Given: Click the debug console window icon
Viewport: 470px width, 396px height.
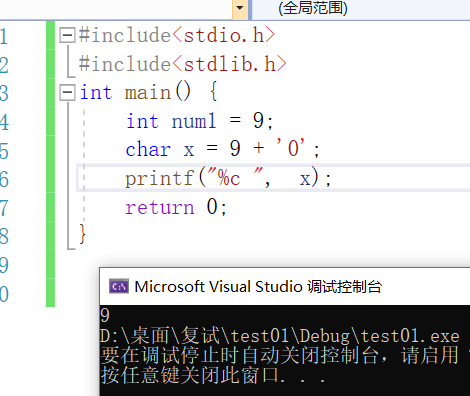Looking at the screenshot, I should click(x=119, y=286).
